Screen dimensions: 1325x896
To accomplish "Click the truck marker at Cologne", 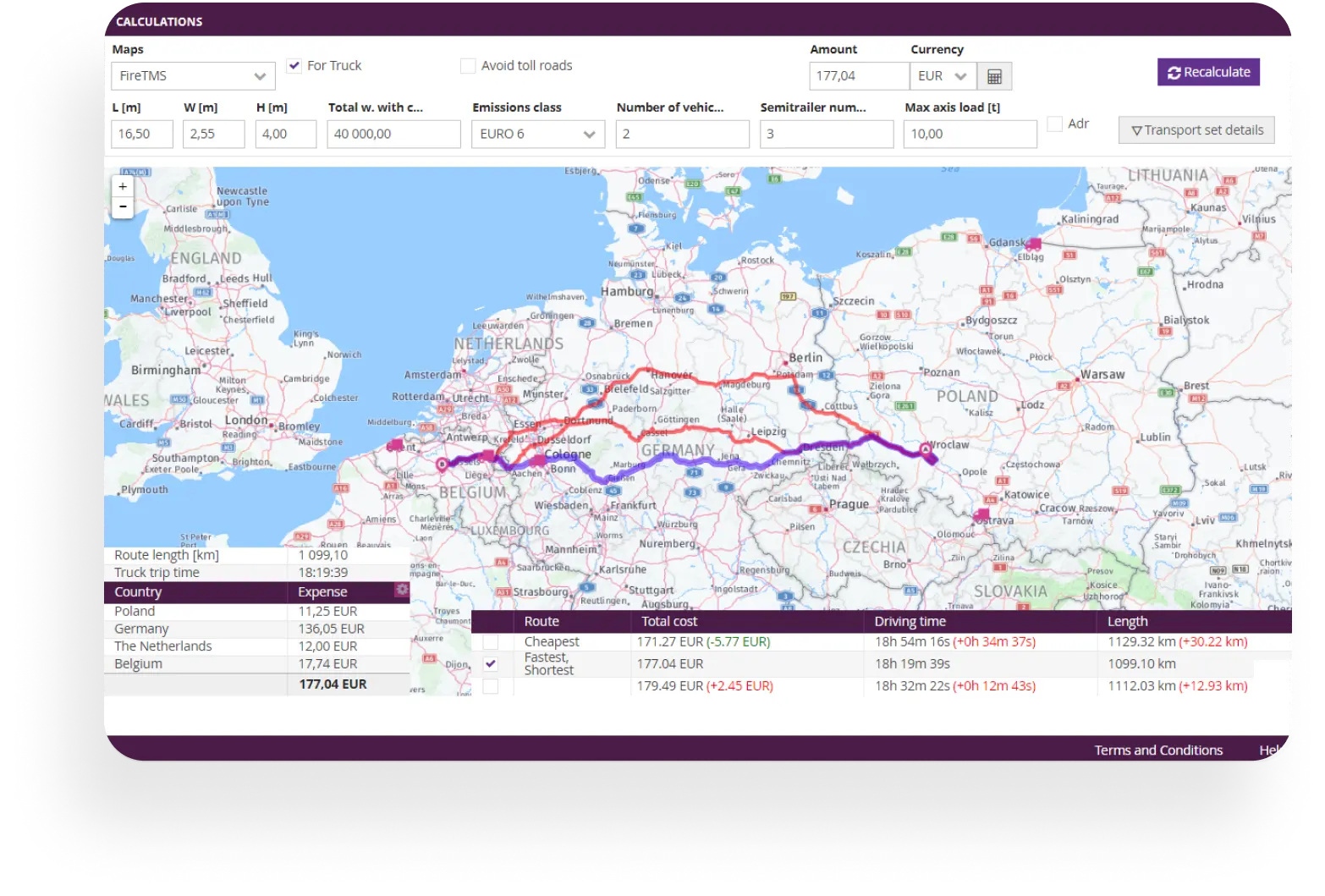I will coord(538,461).
